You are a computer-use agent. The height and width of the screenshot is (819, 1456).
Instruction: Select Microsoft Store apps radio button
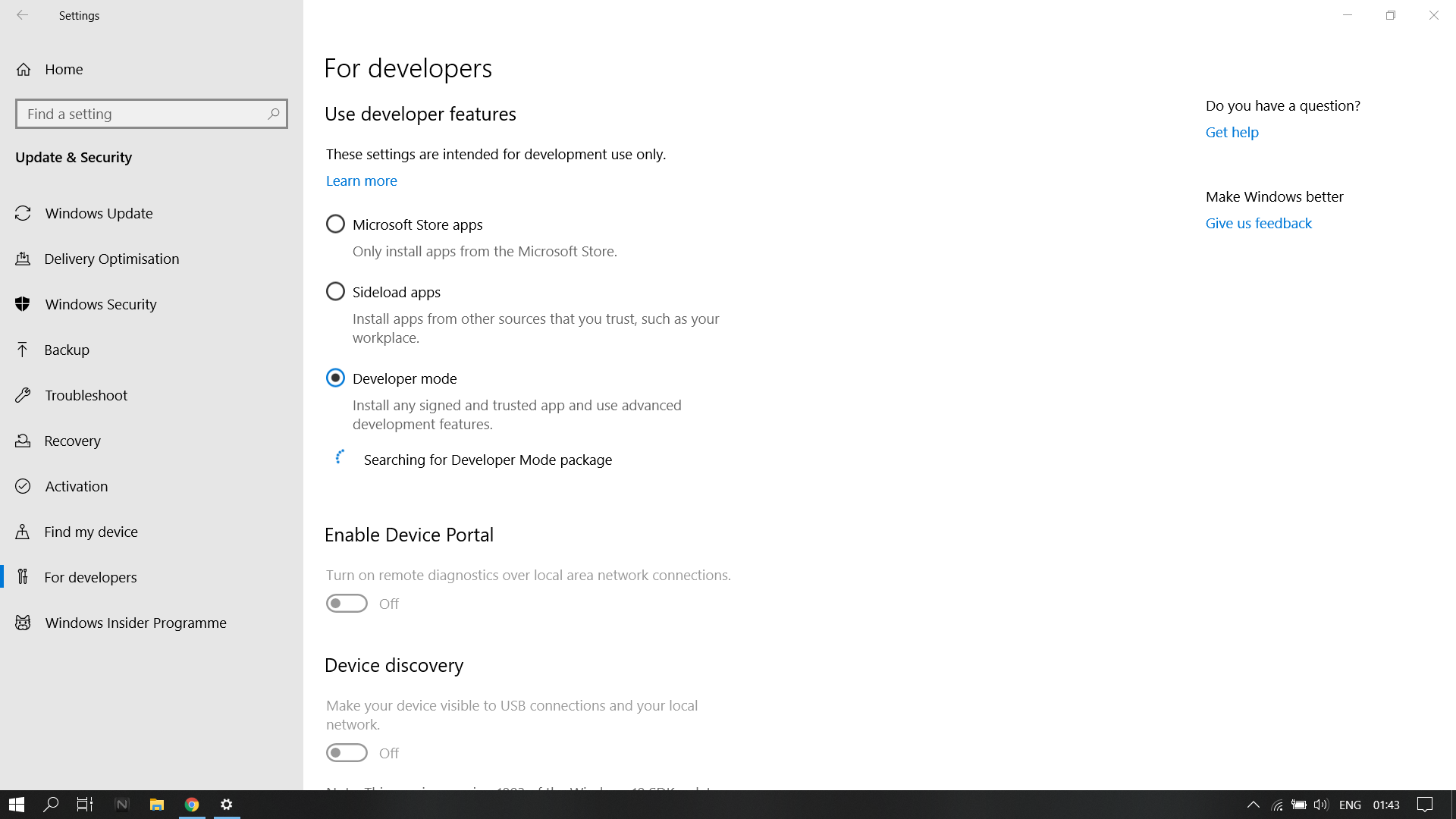click(x=335, y=224)
